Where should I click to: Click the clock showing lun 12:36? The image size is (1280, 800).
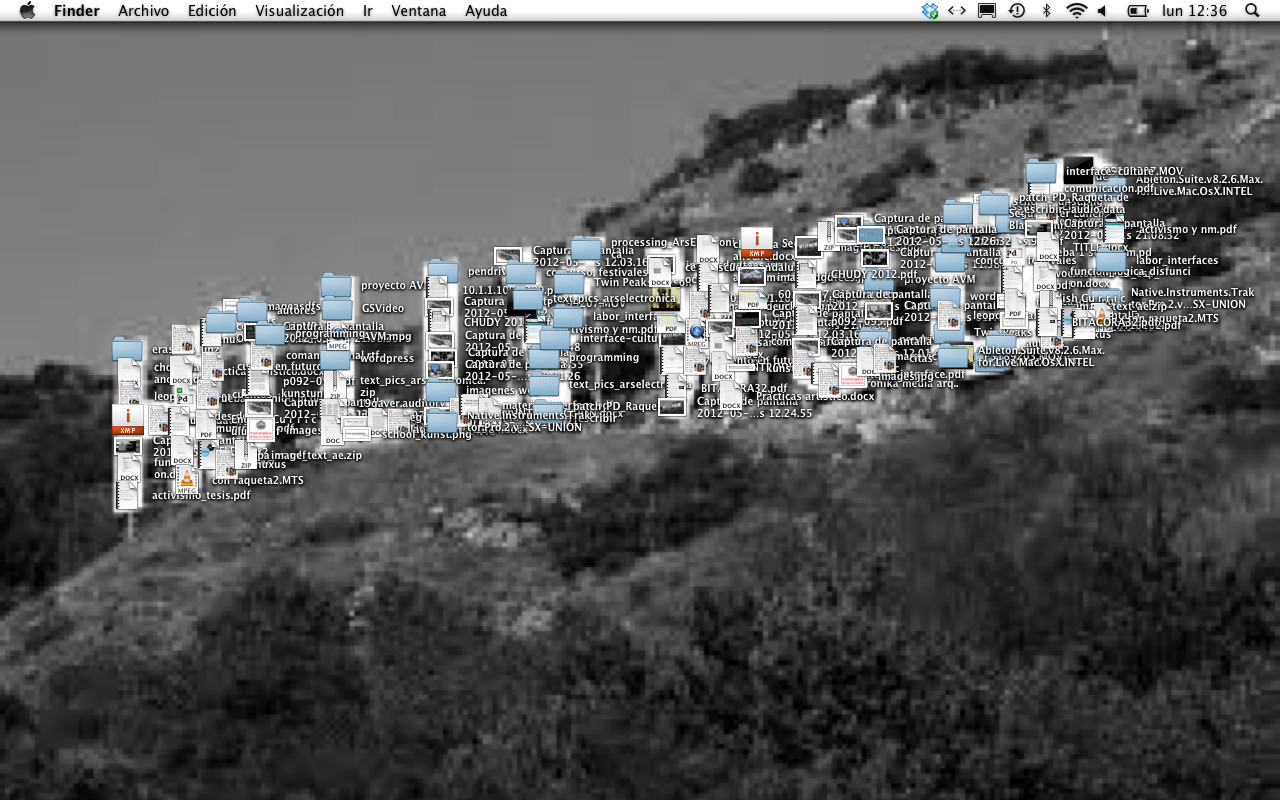pos(1194,11)
